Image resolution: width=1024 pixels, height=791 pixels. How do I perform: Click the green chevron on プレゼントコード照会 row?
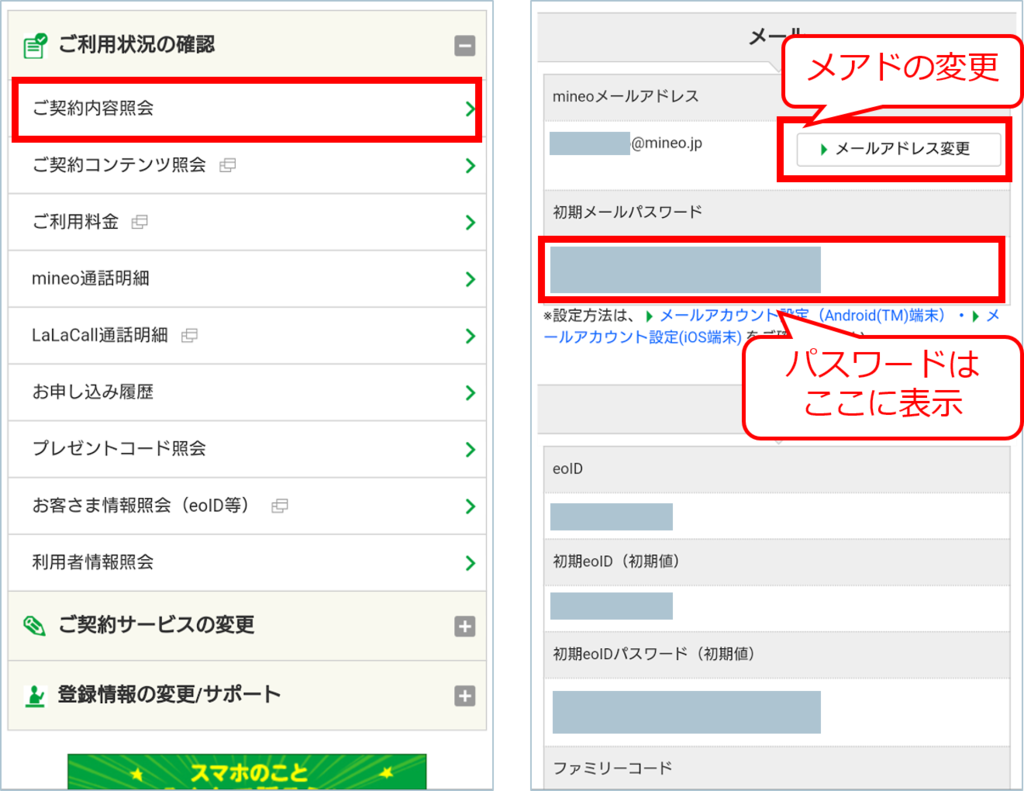(x=470, y=449)
